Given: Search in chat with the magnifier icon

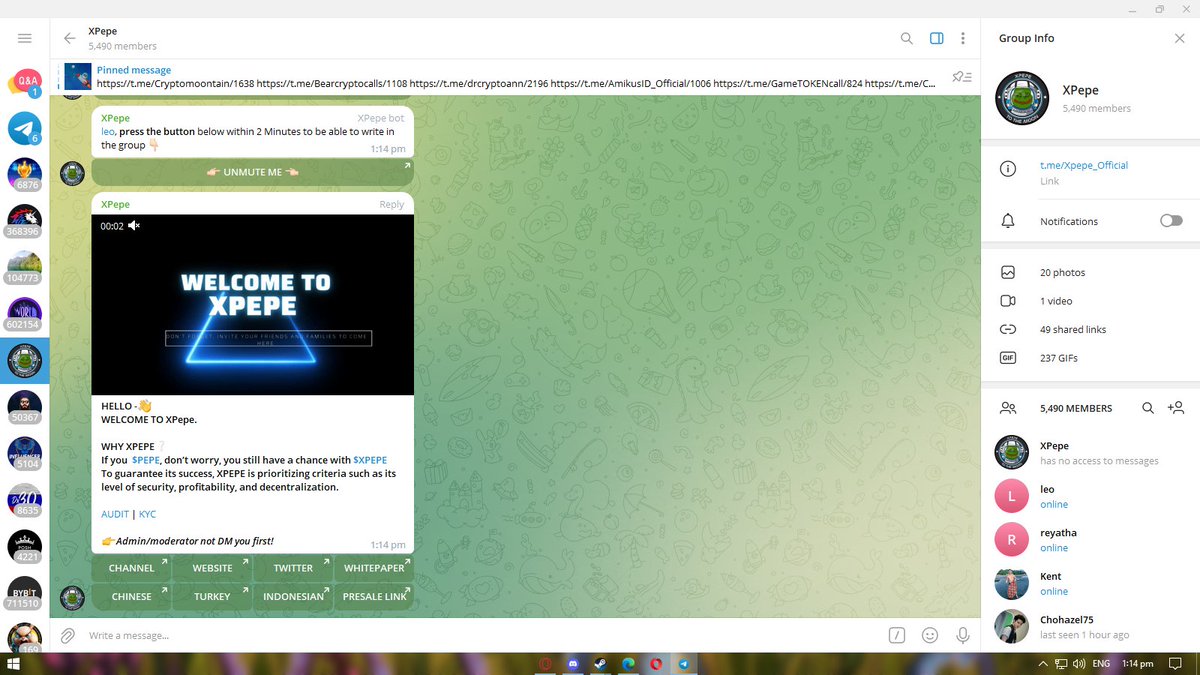Looking at the screenshot, I should coord(907,38).
